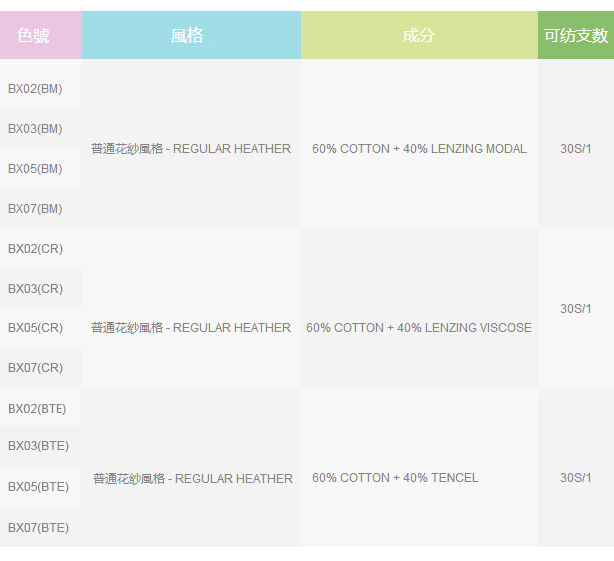Select color code BX02(BM)

click(x=35, y=89)
